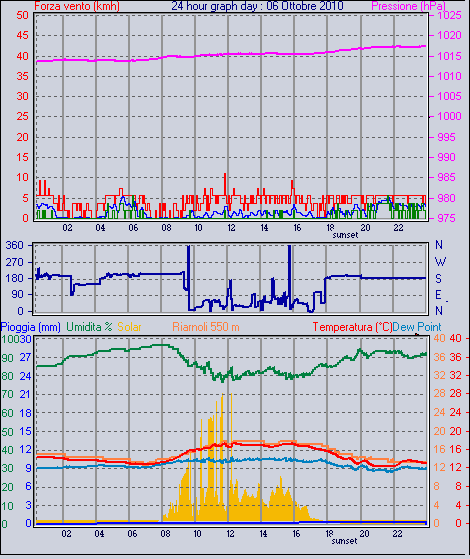Click hour label 06 under the wind speed chart

[133, 227]
